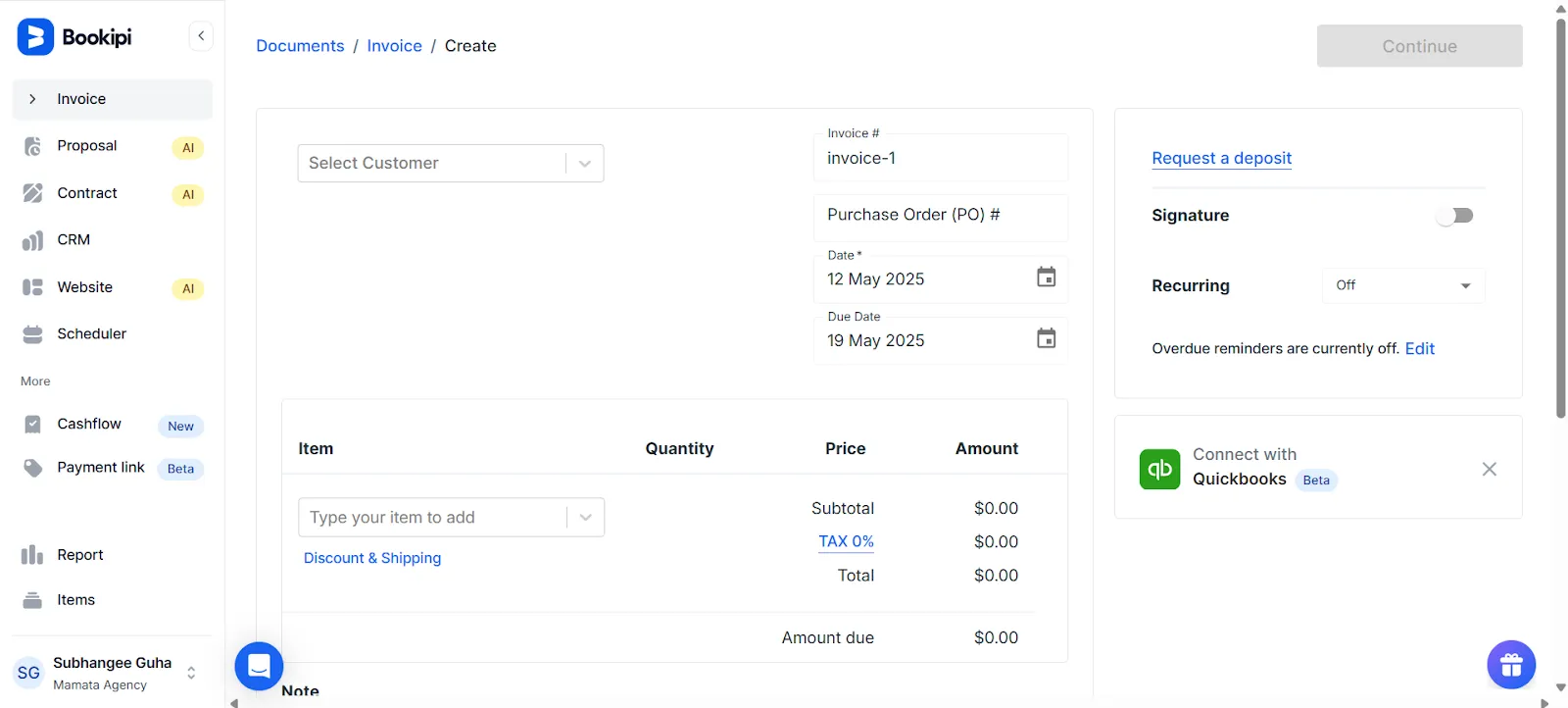Open the purple gift rewards button
This screenshot has width=1568, height=708.
(x=1511, y=666)
